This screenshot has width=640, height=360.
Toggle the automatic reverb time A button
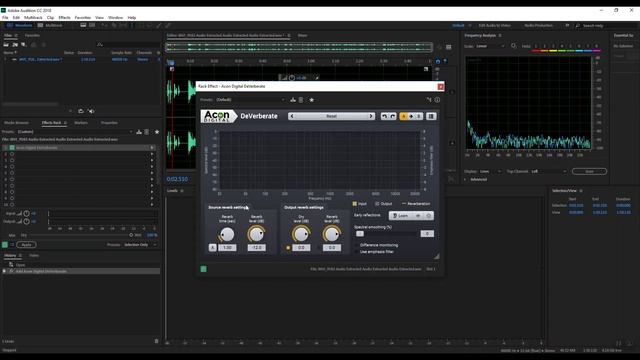212,247
